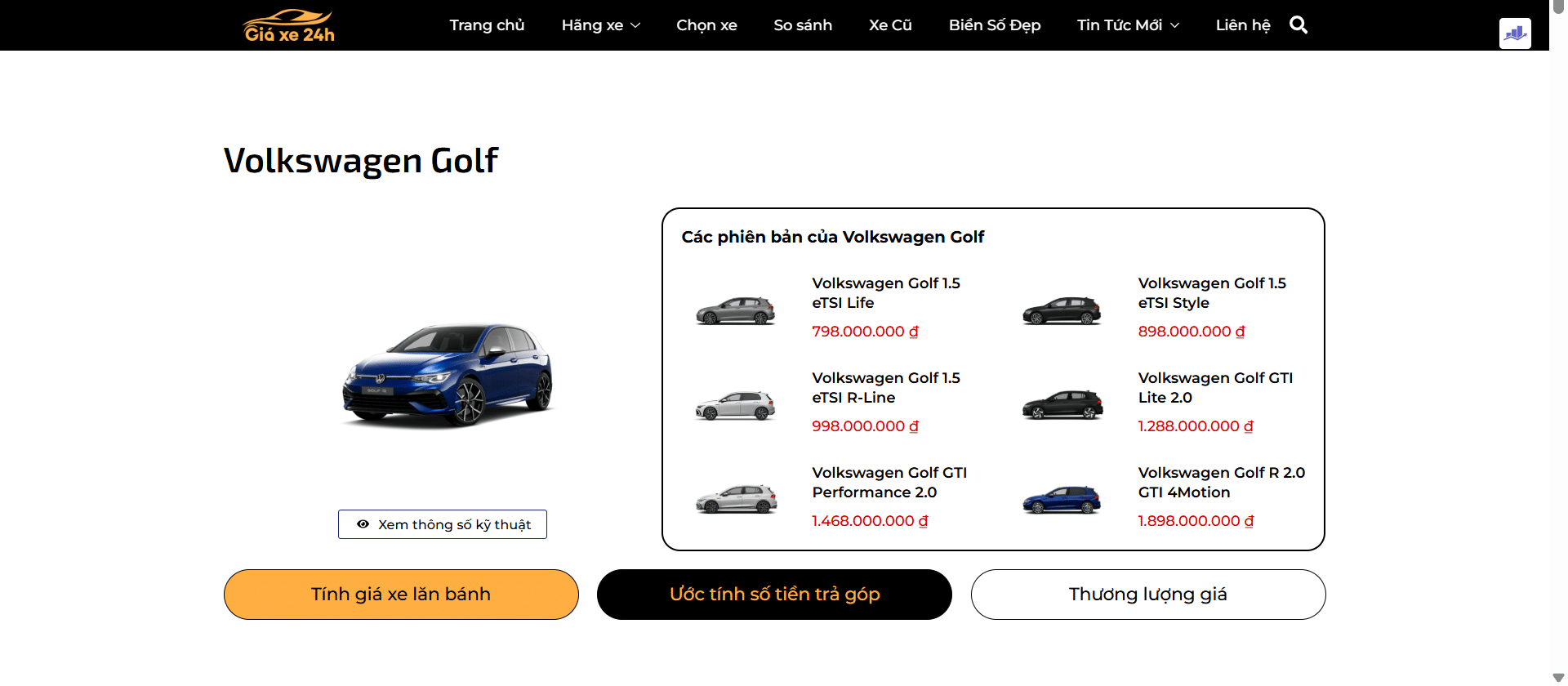
Task: Click the chart extension icon at top right
Action: [1515, 33]
